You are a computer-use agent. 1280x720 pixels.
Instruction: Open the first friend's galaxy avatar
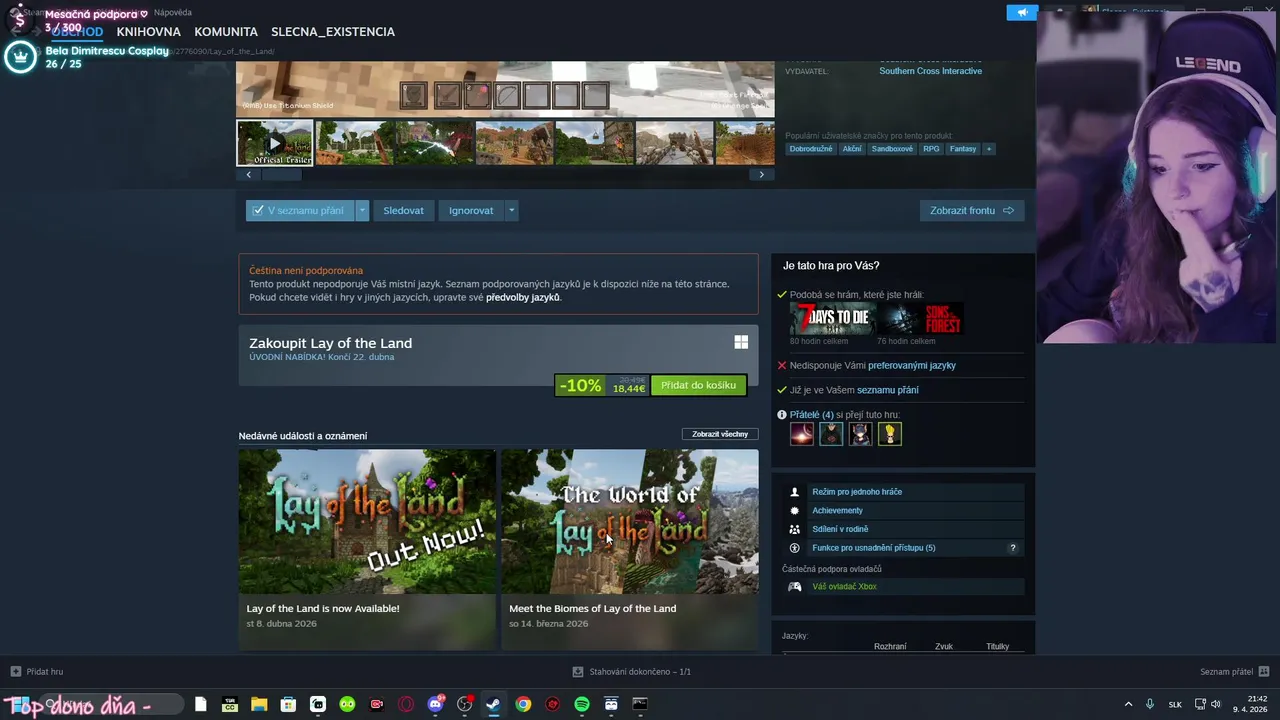point(802,434)
